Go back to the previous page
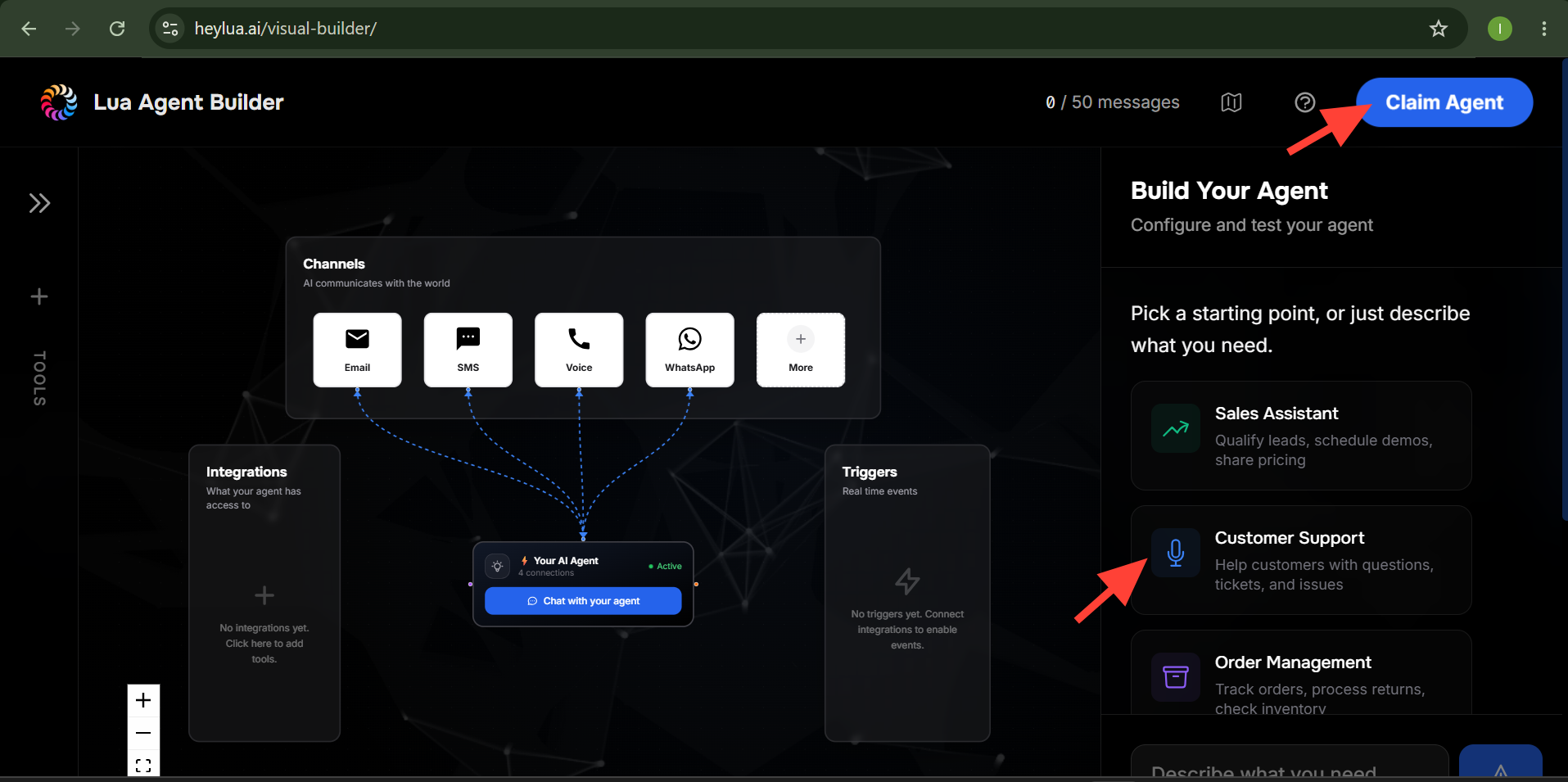The height and width of the screenshot is (782, 1568). [x=29, y=29]
